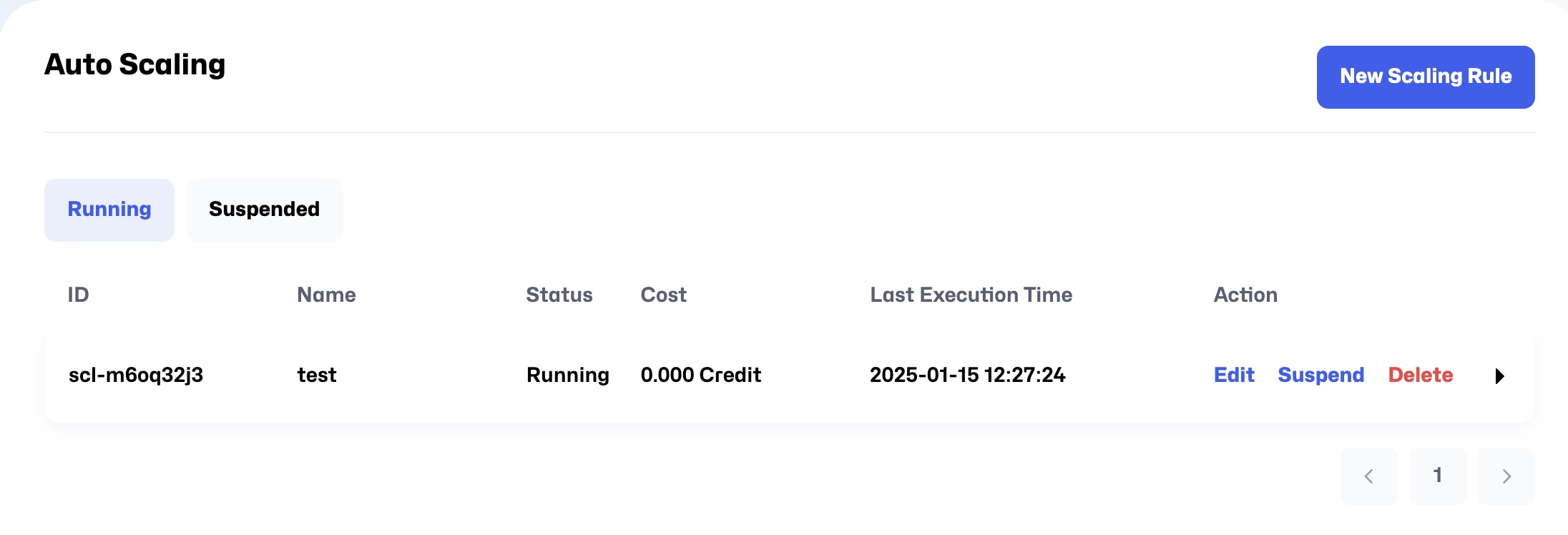Click the ID column header

pos(78,295)
